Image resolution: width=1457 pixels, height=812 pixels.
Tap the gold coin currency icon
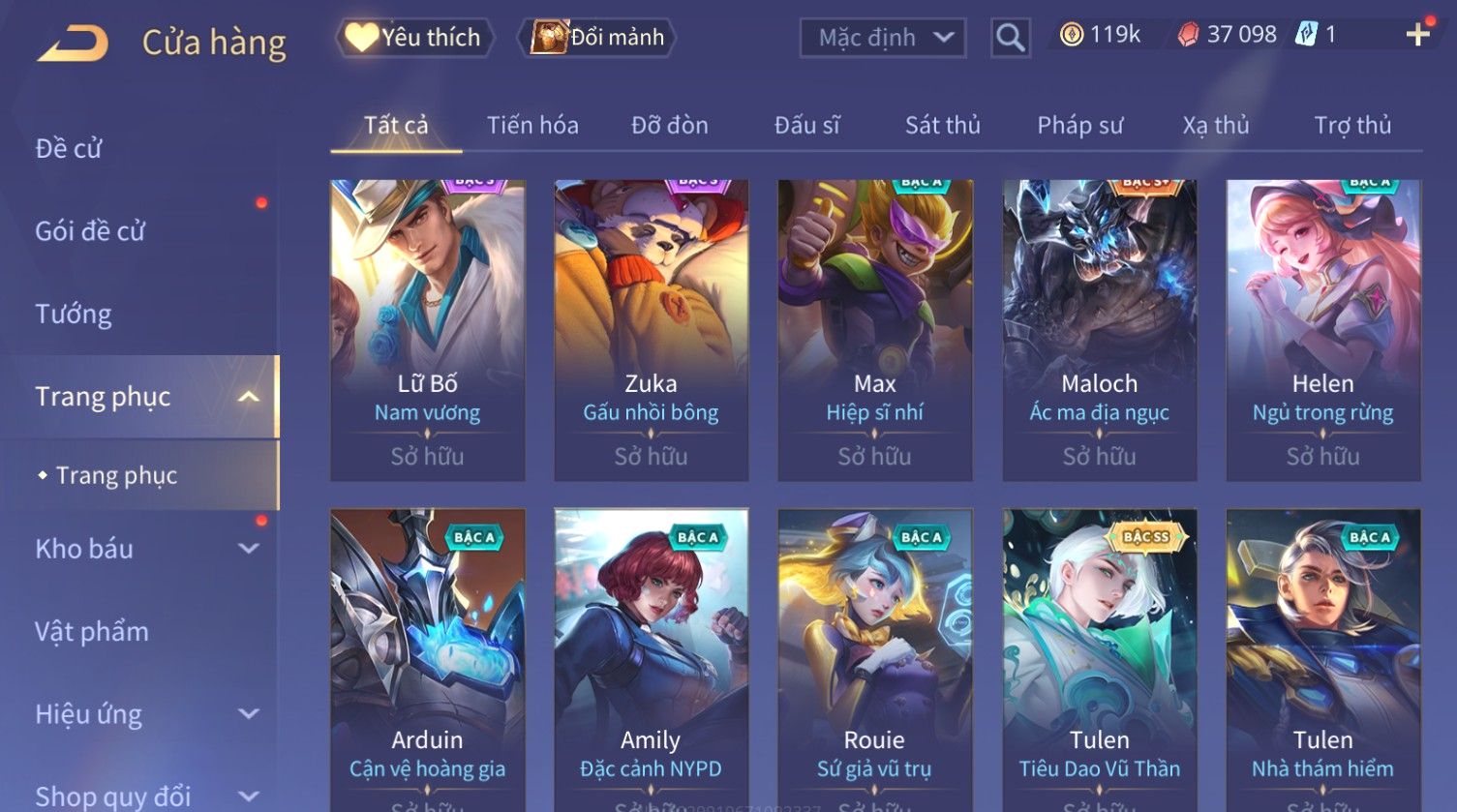click(x=1071, y=36)
